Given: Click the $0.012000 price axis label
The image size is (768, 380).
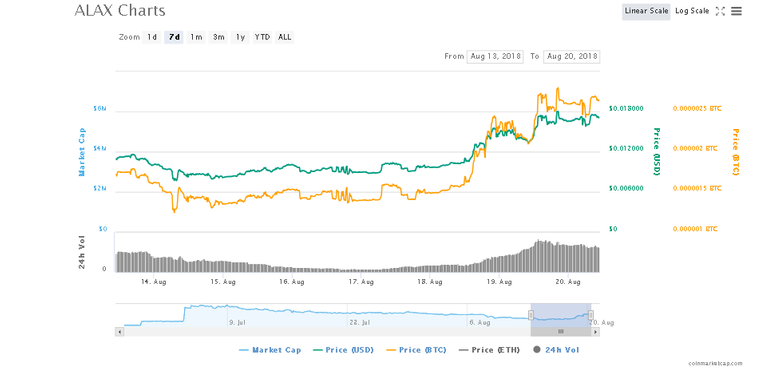Looking at the screenshot, I should click(x=626, y=148).
